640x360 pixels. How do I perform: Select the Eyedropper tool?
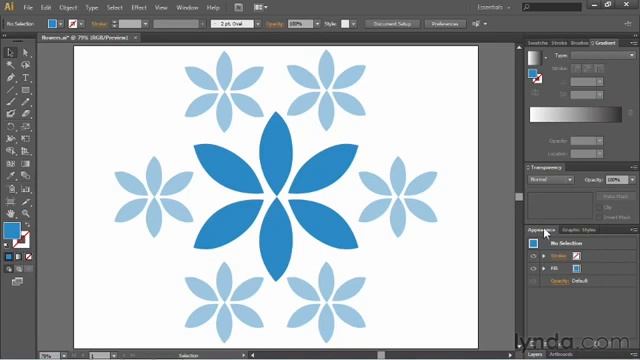(x=11, y=176)
